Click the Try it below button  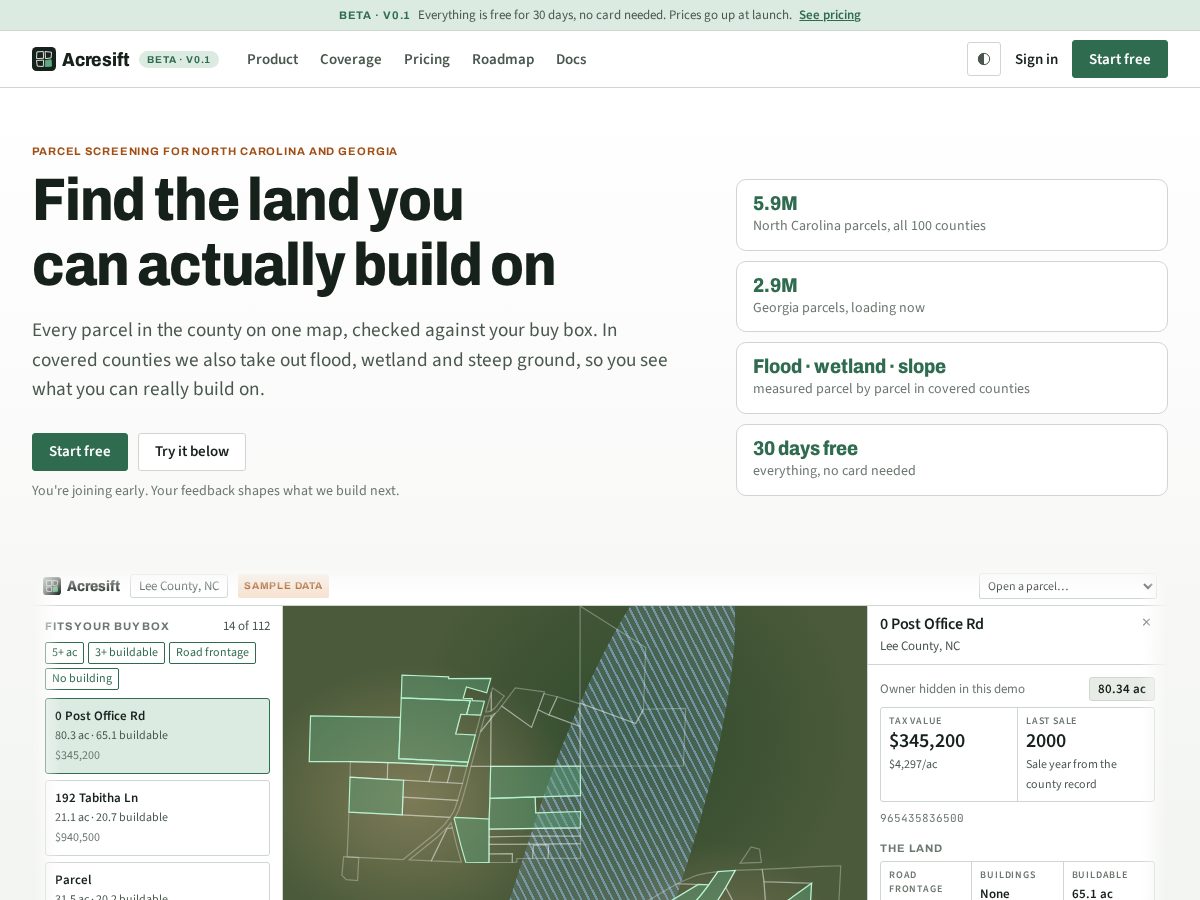coord(192,452)
